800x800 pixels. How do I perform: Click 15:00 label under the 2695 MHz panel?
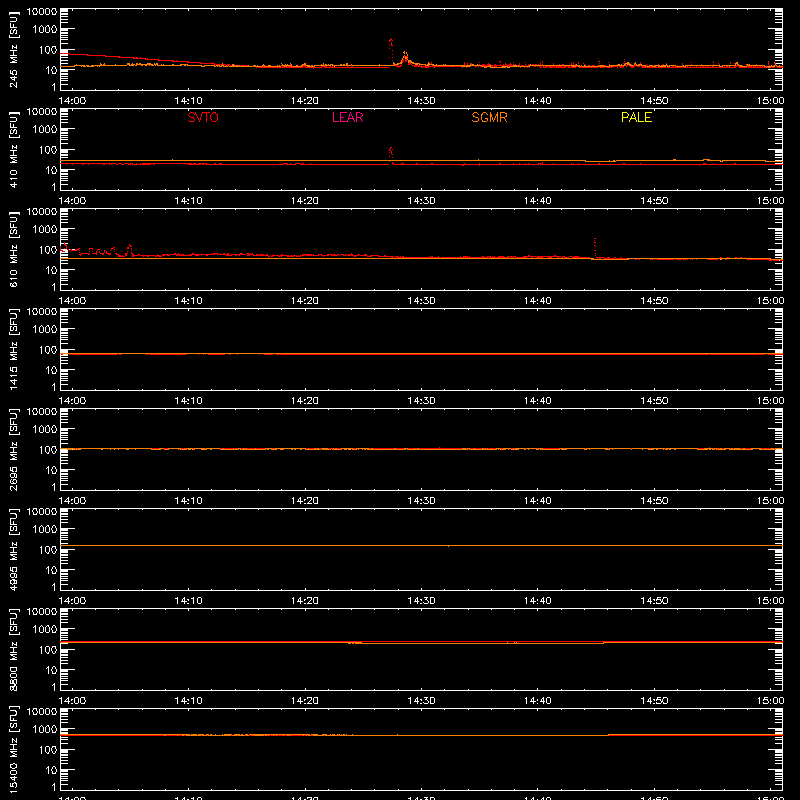770,501
